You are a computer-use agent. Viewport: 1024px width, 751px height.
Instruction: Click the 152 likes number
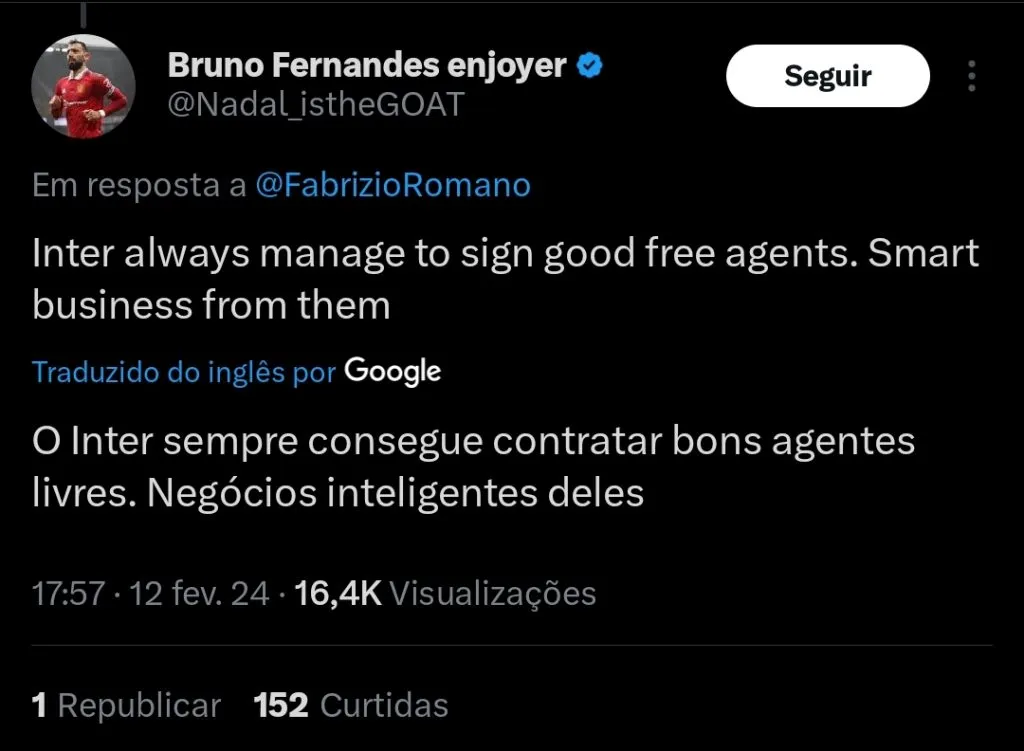[x=281, y=706]
